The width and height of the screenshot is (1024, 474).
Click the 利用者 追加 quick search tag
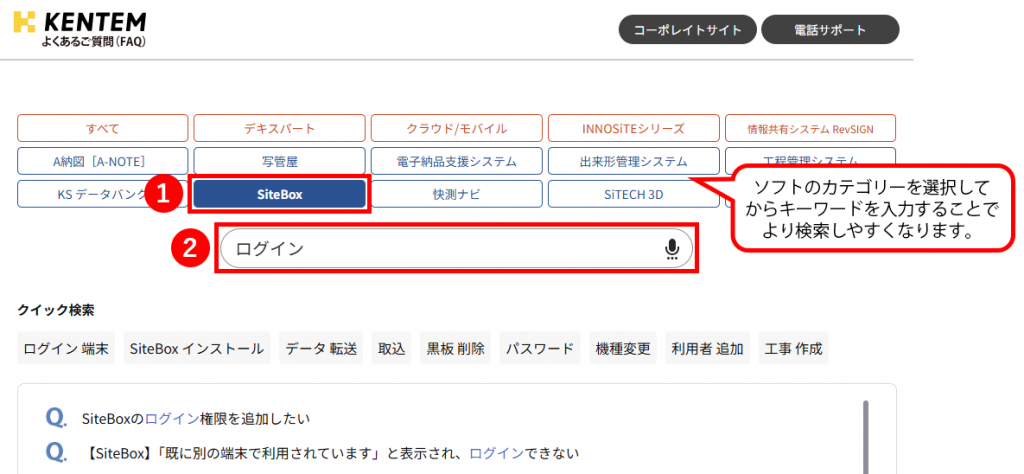pos(707,349)
